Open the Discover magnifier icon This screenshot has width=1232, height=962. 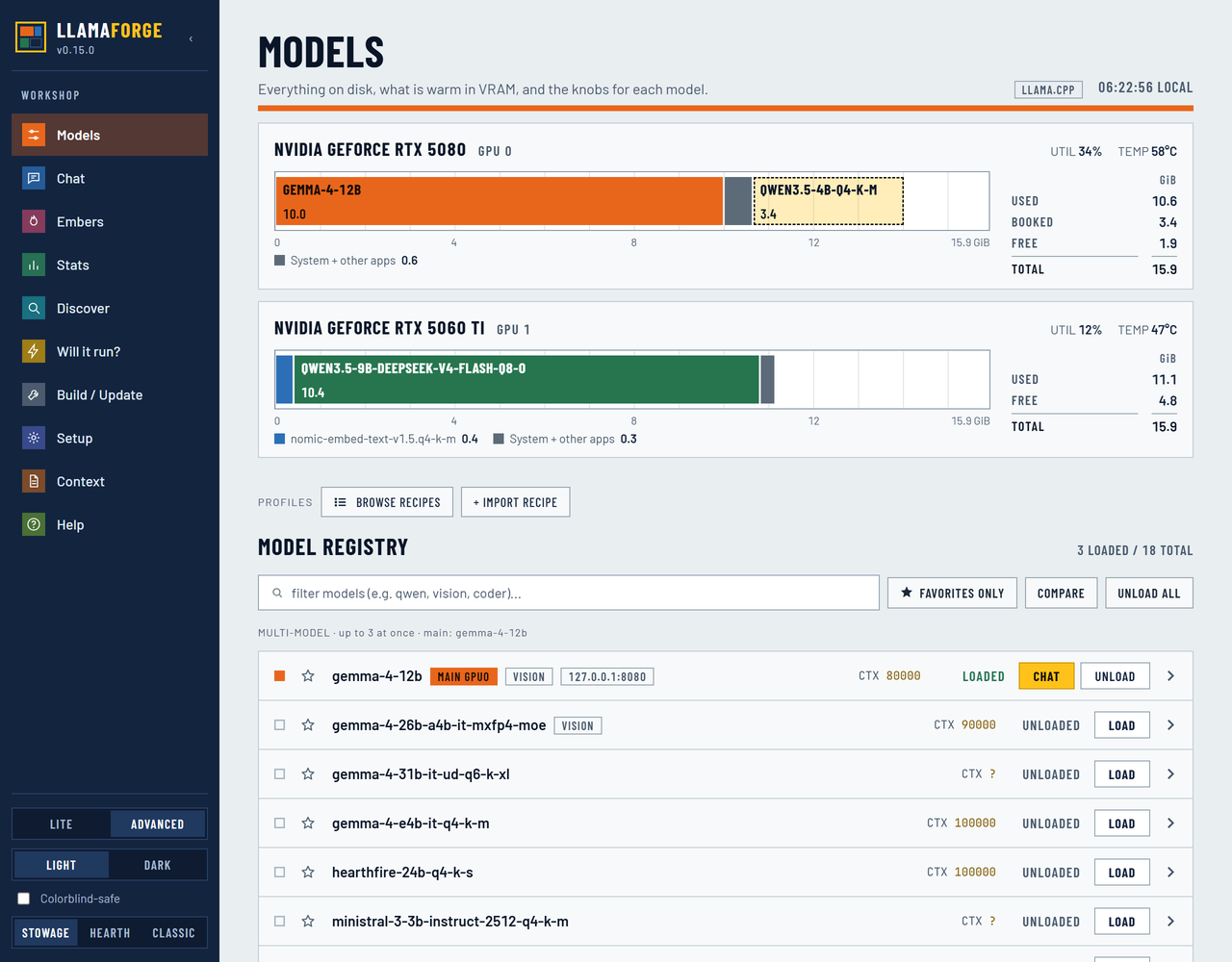click(34, 308)
